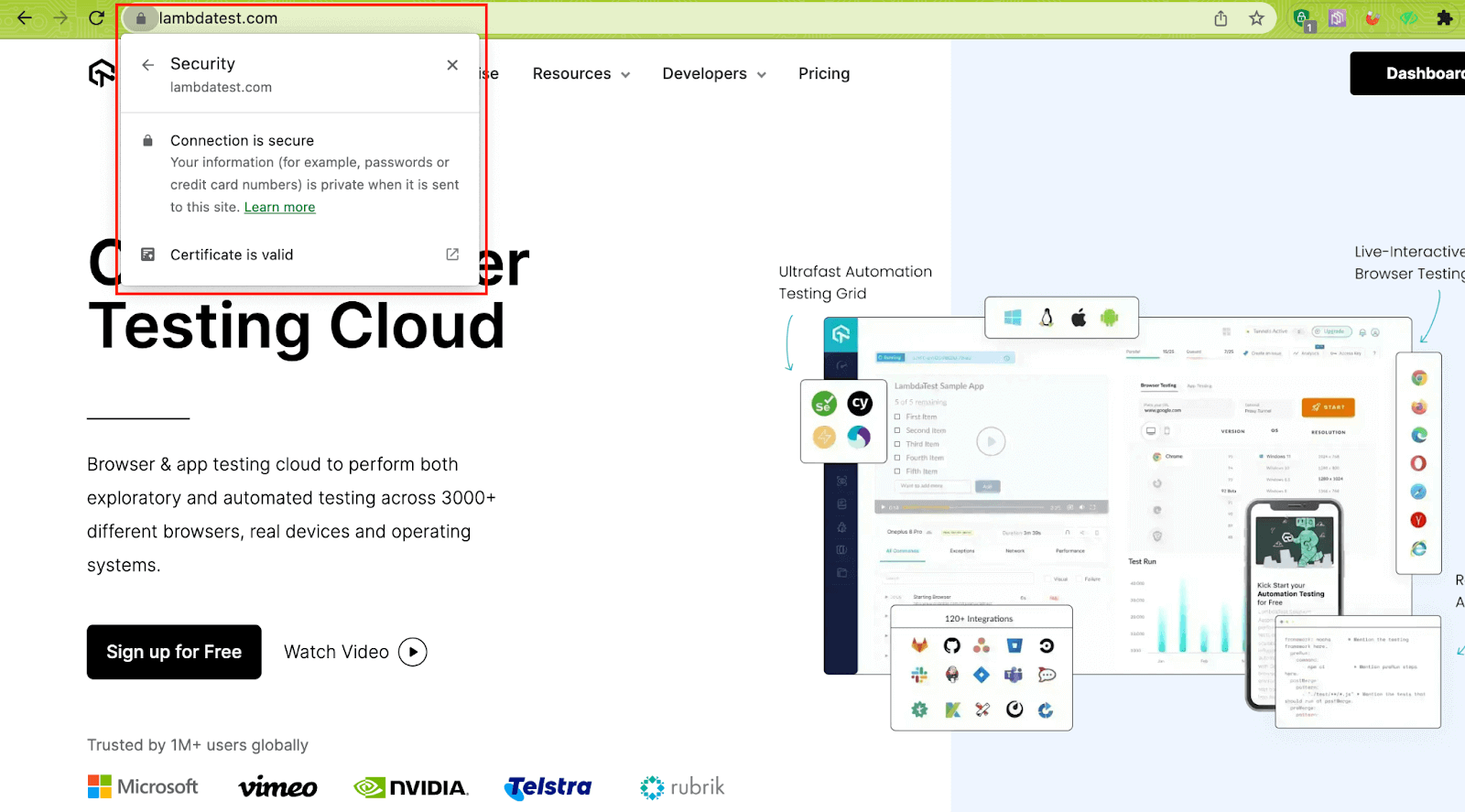The image size is (1465, 812).
Task: Open certificate details via the external-link icon
Action: point(452,254)
